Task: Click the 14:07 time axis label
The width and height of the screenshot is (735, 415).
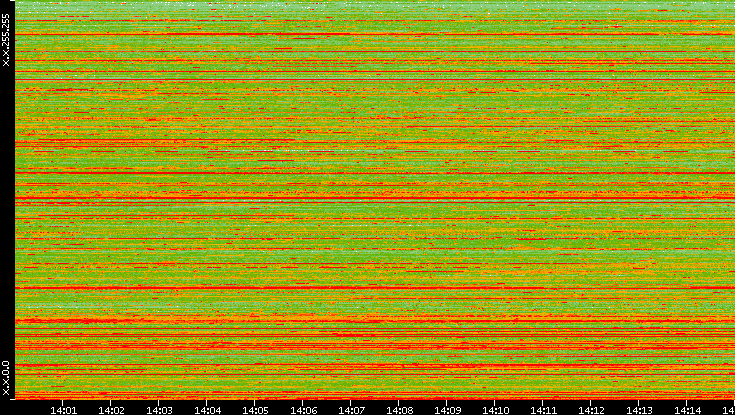Action: (351, 410)
